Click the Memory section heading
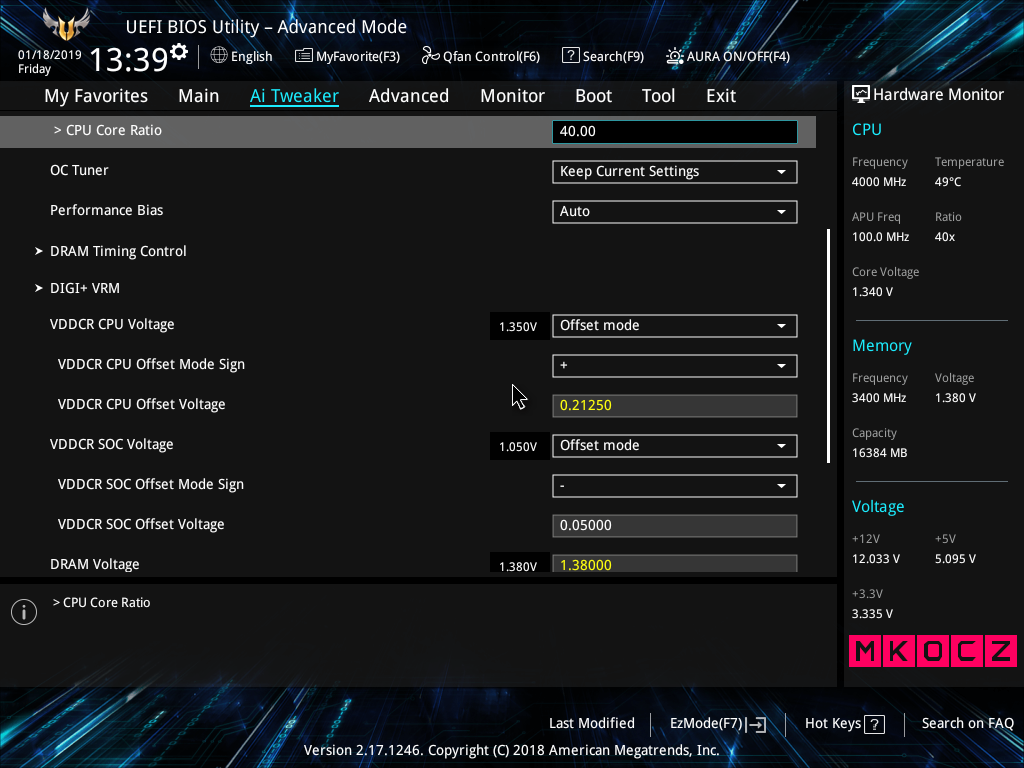Image resolution: width=1024 pixels, height=768 pixels. [x=882, y=346]
